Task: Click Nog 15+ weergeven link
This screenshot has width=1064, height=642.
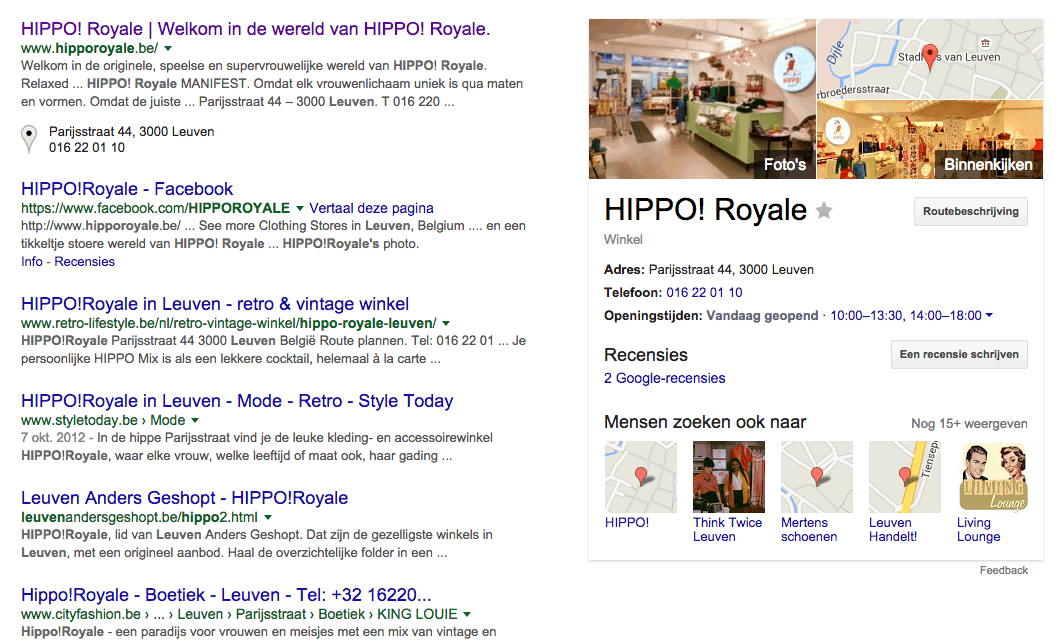Action: 969,424
